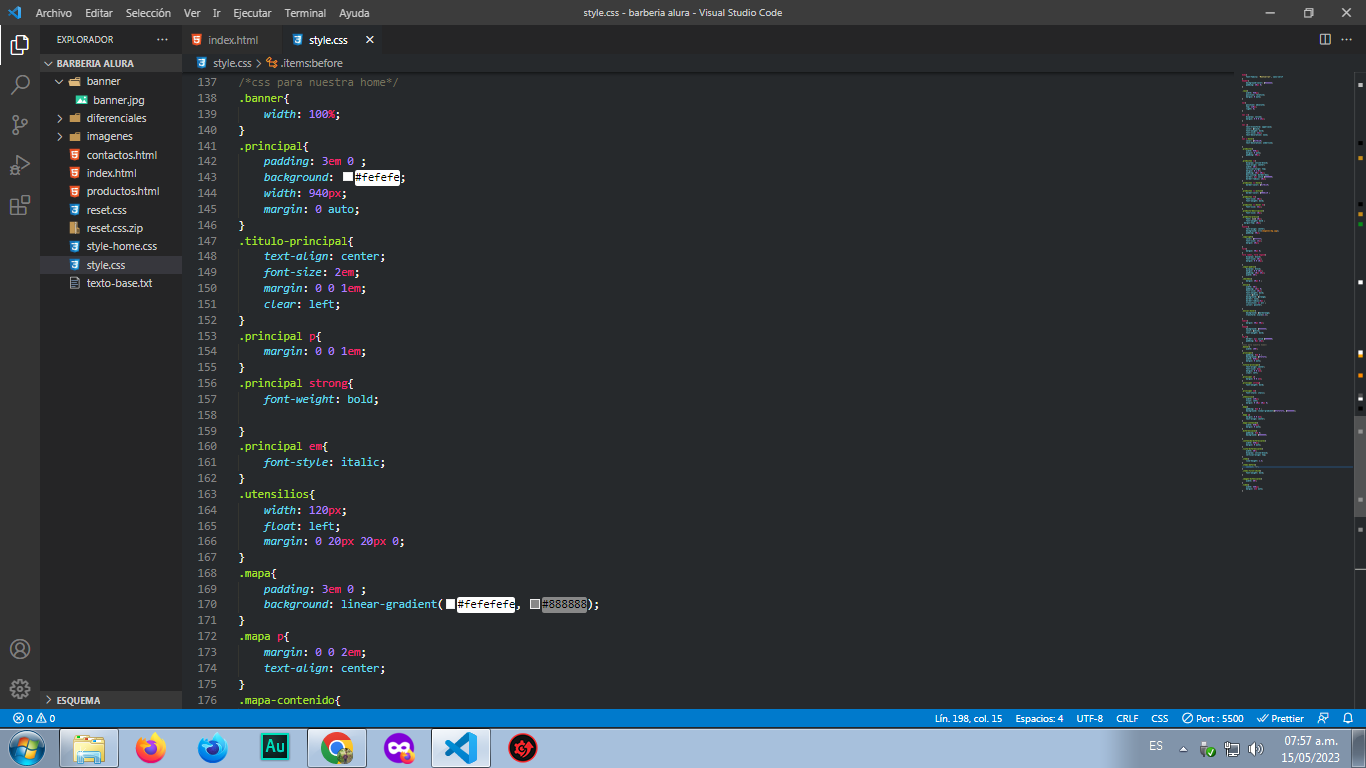
Task: Open the Manage gear icon
Action: 20,689
